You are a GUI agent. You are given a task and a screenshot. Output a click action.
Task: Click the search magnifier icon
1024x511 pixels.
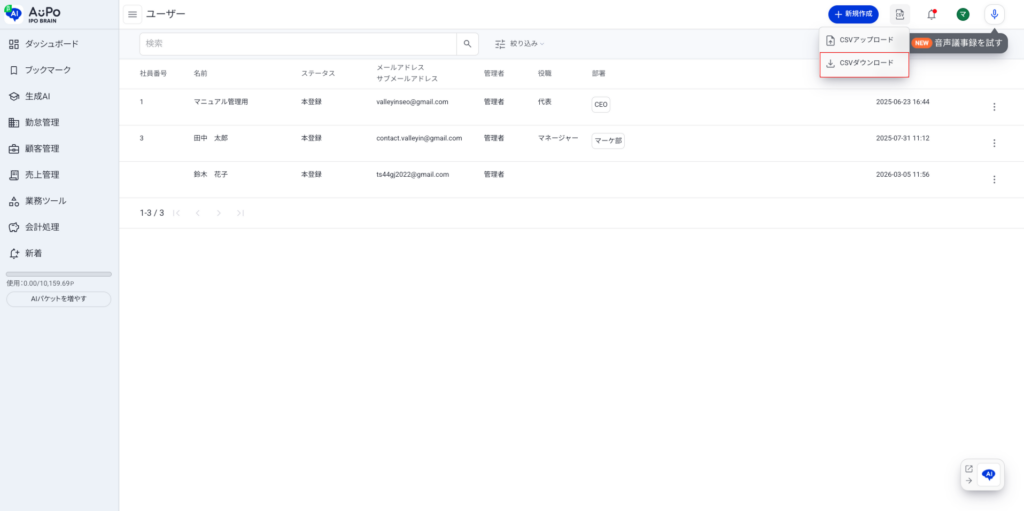tap(467, 44)
